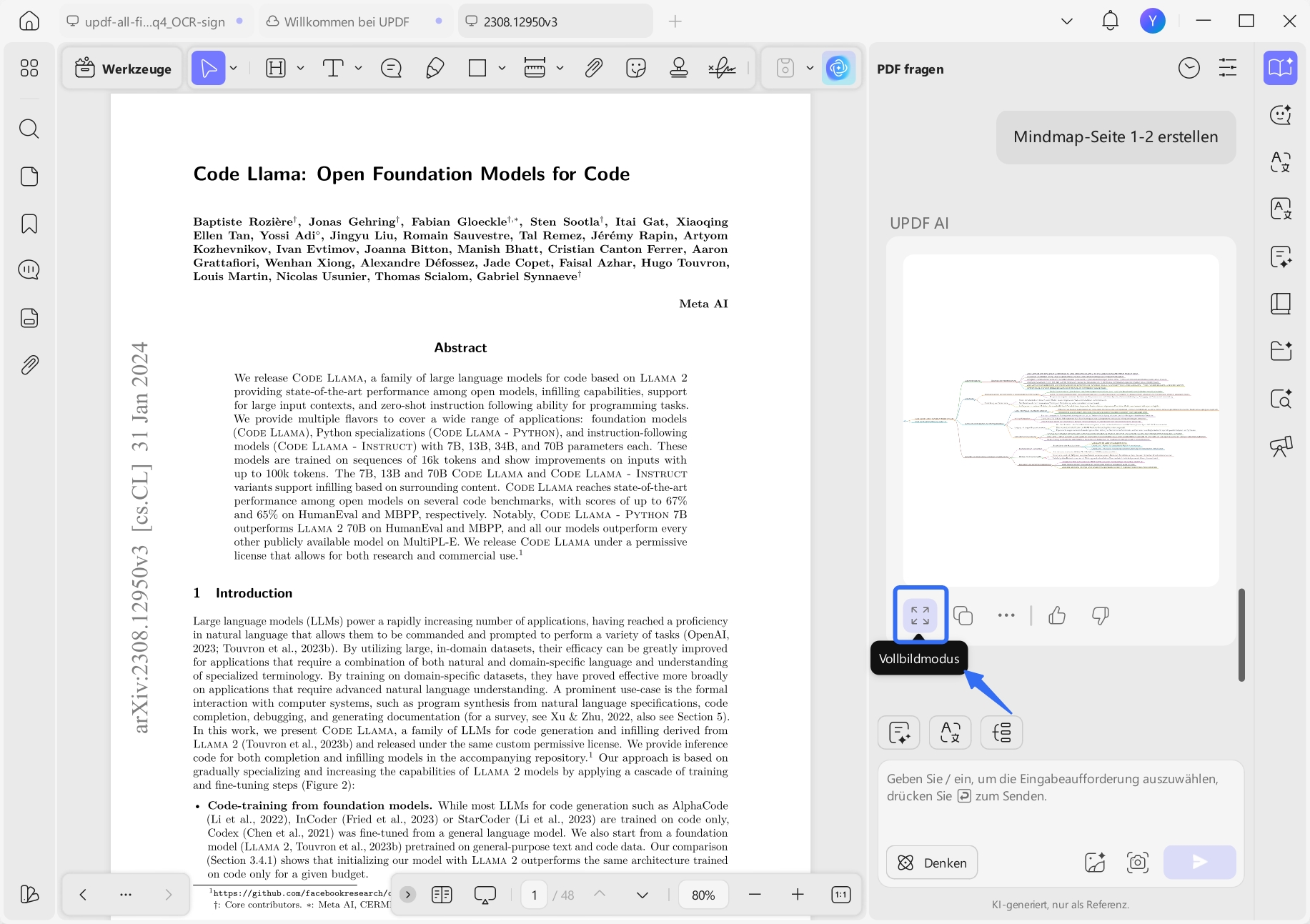Open the tab list dropdown chevron

(x=1067, y=21)
